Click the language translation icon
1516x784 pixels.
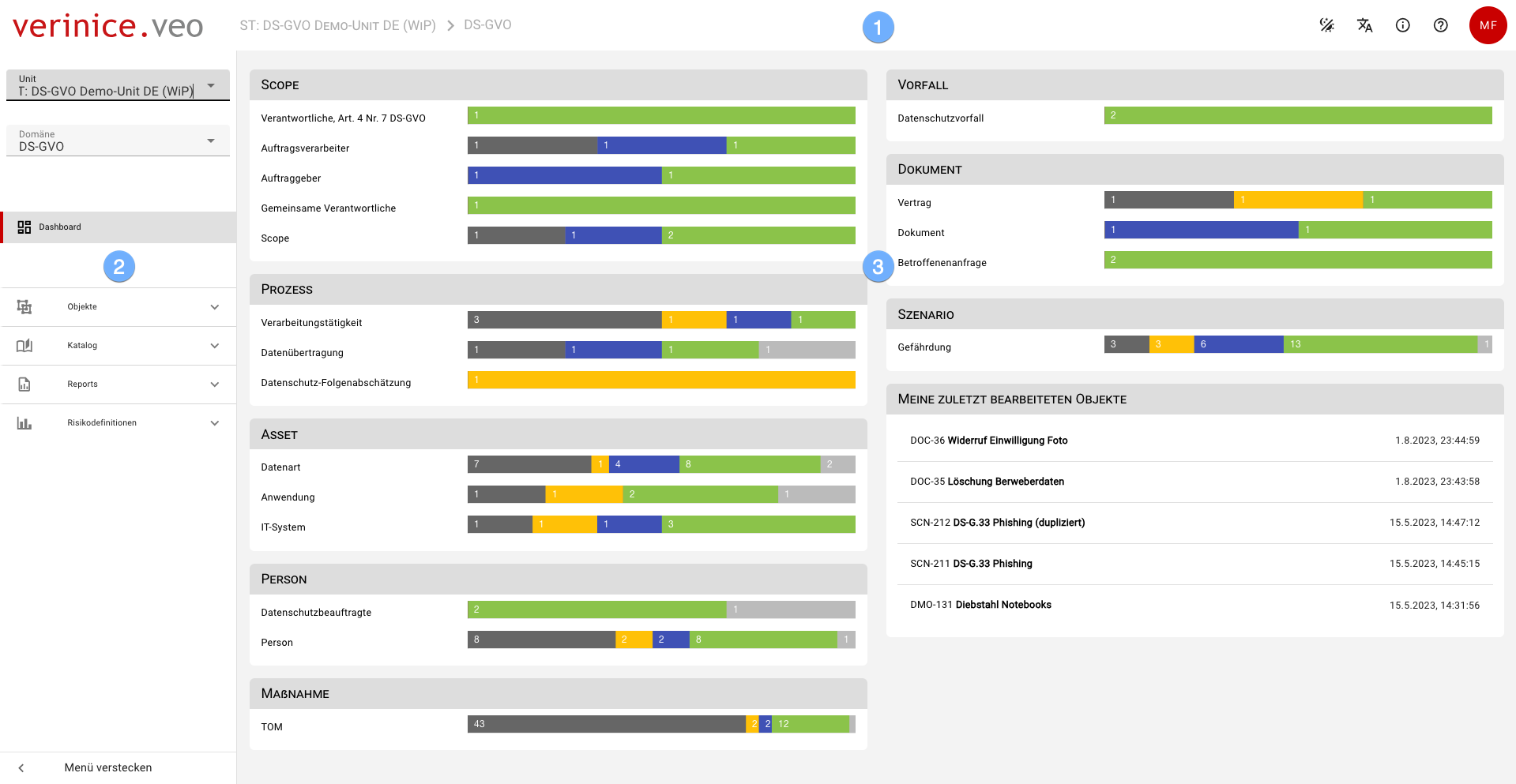(x=1364, y=25)
